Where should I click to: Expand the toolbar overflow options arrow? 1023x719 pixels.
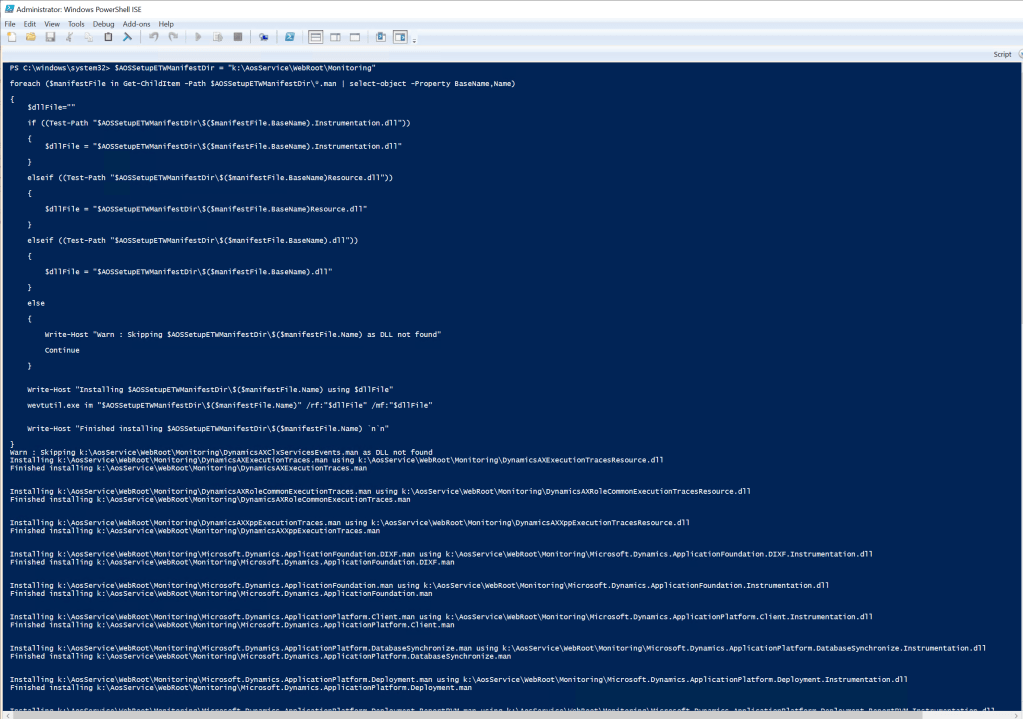click(x=414, y=41)
